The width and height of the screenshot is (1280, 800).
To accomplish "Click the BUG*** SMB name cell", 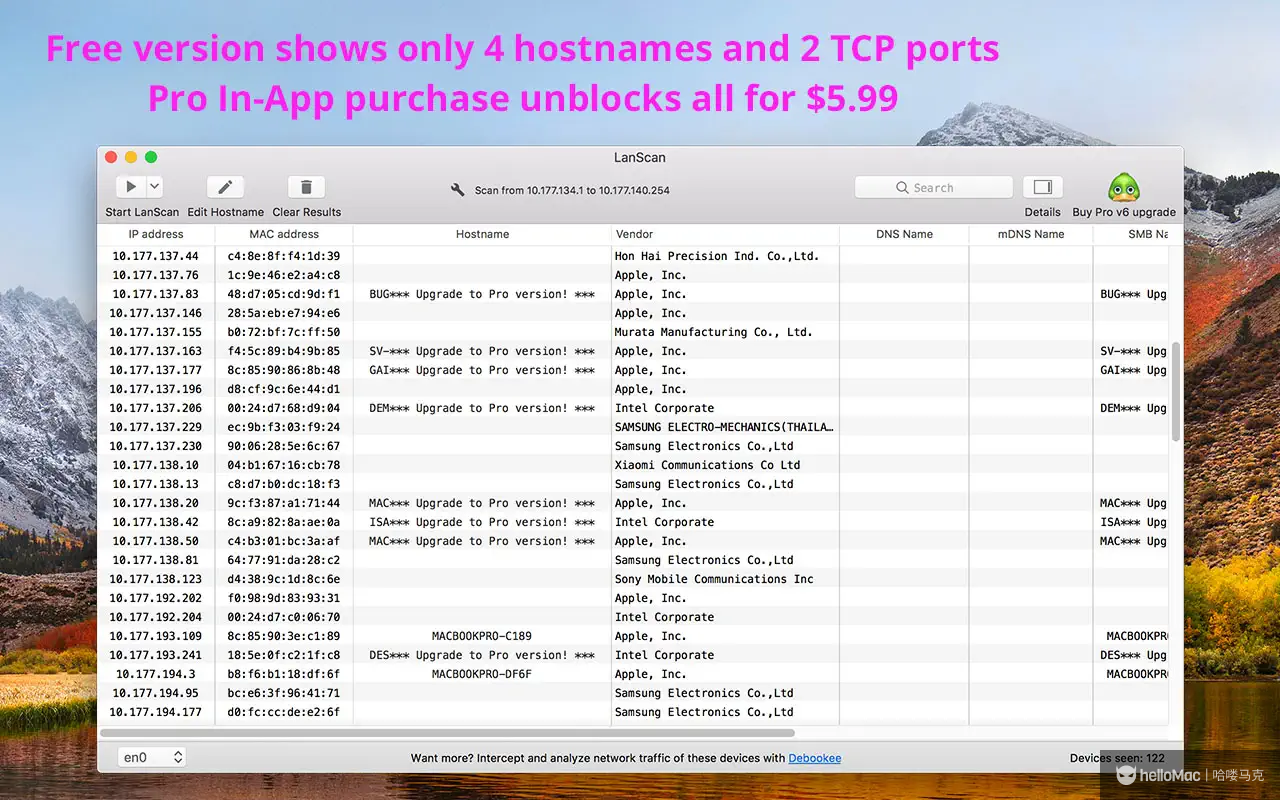I will point(1131,294).
